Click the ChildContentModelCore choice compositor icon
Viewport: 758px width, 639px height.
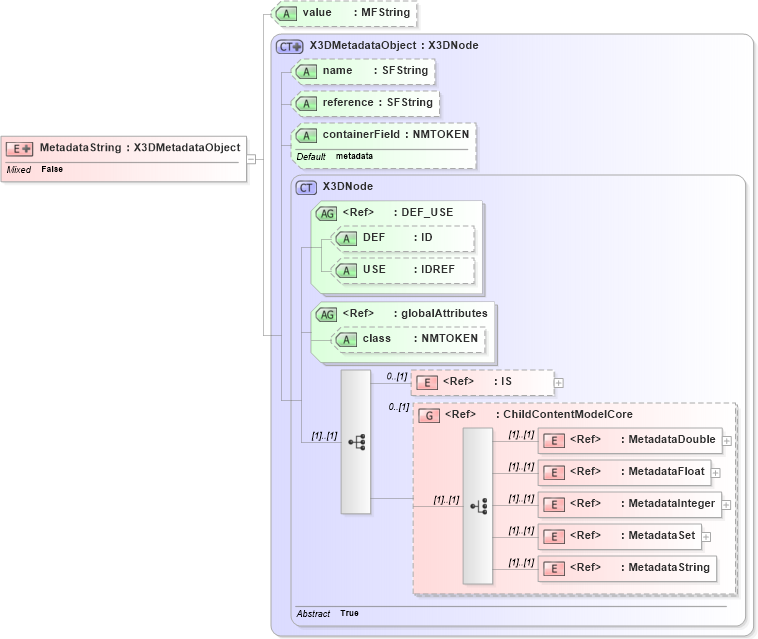pyautogui.click(x=478, y=506)
